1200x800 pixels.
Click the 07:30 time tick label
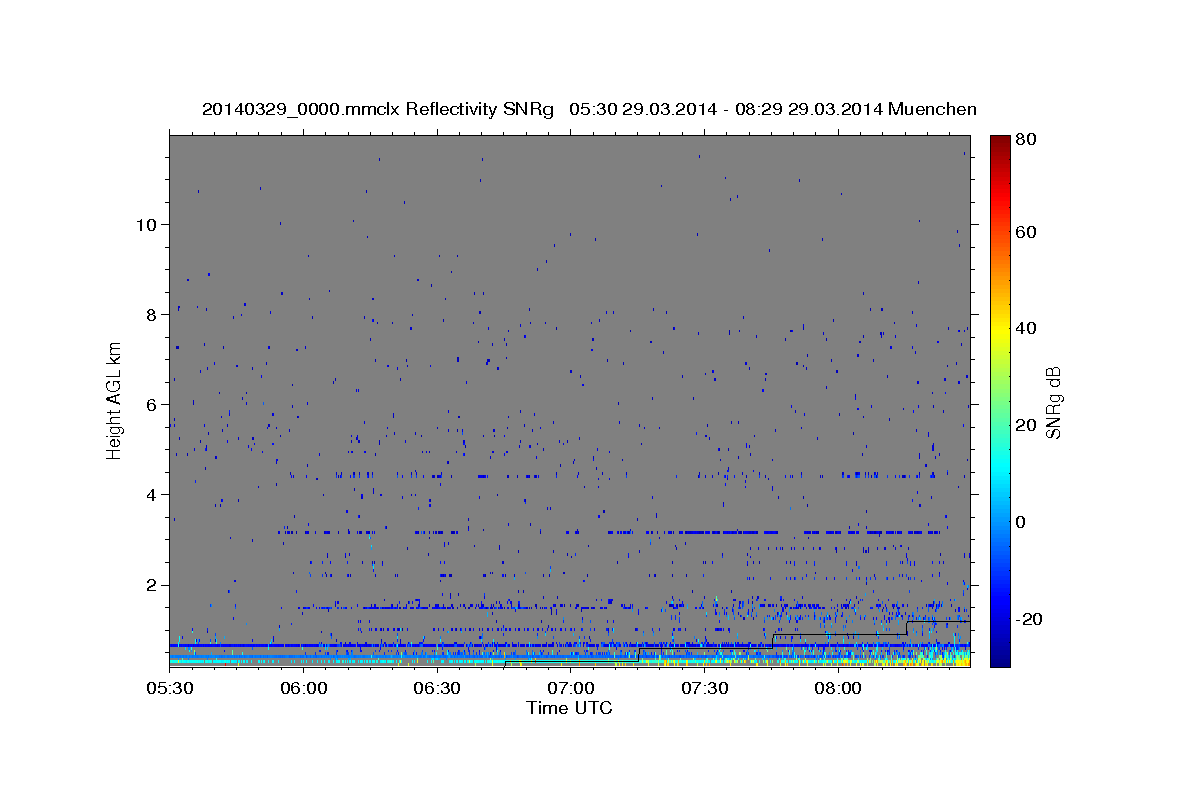point(704,689)
